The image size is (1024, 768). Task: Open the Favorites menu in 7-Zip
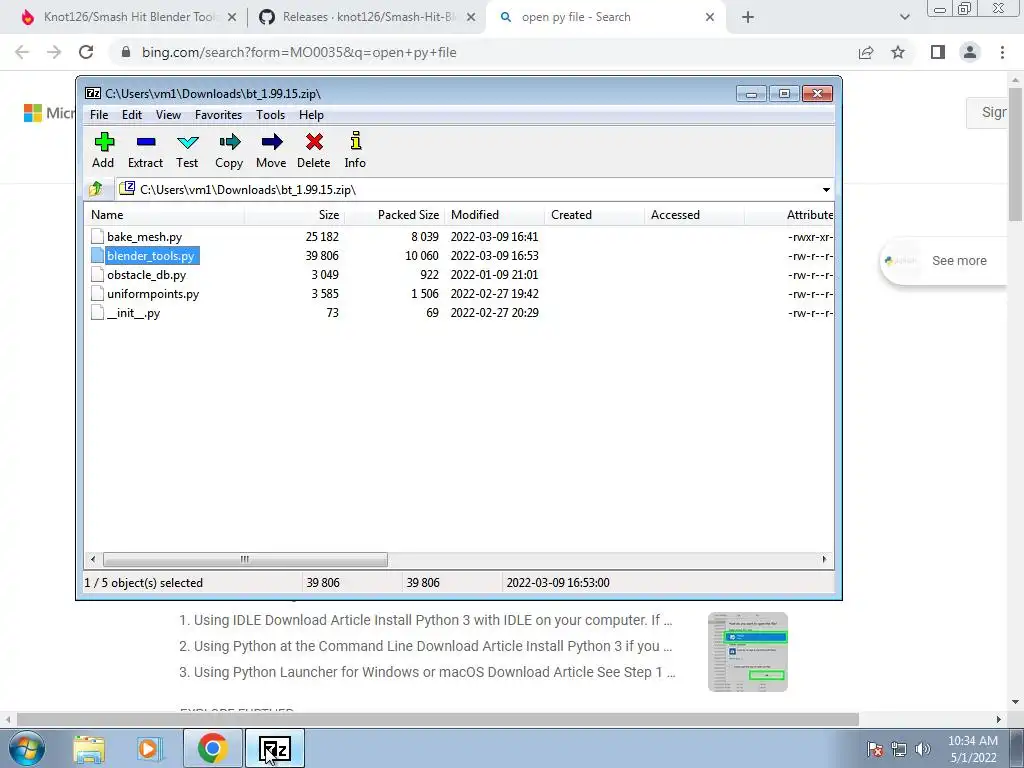(x=218, y=115)
